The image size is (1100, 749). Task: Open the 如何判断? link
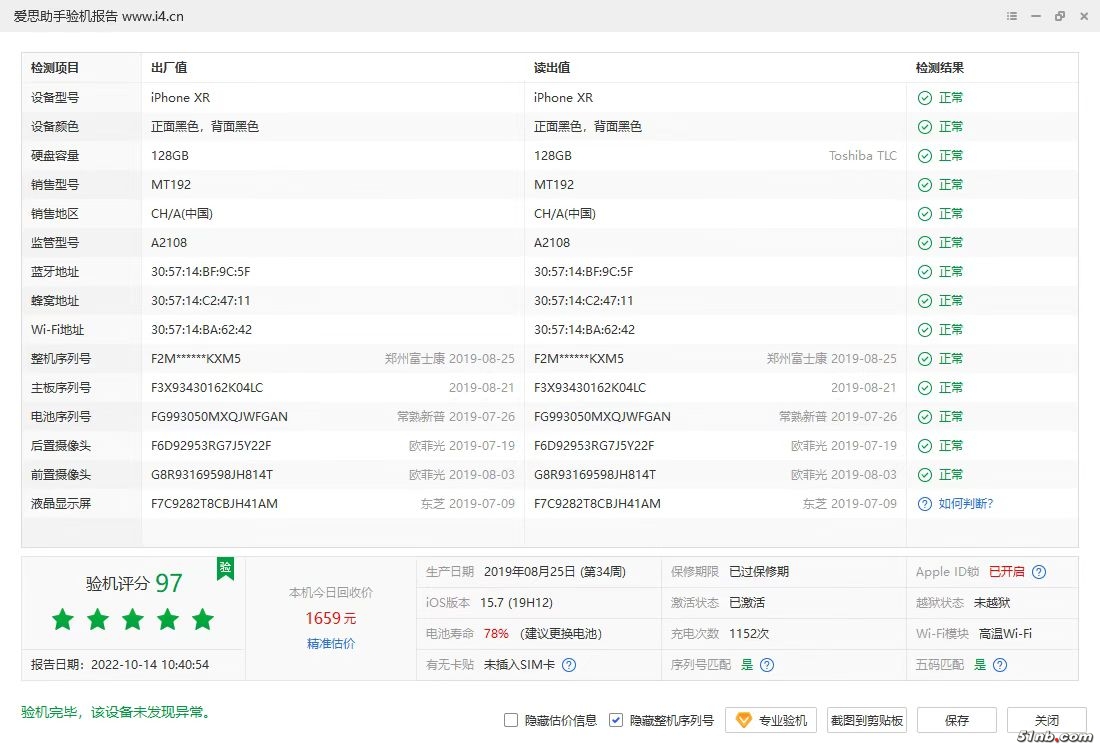coord(965,504)
